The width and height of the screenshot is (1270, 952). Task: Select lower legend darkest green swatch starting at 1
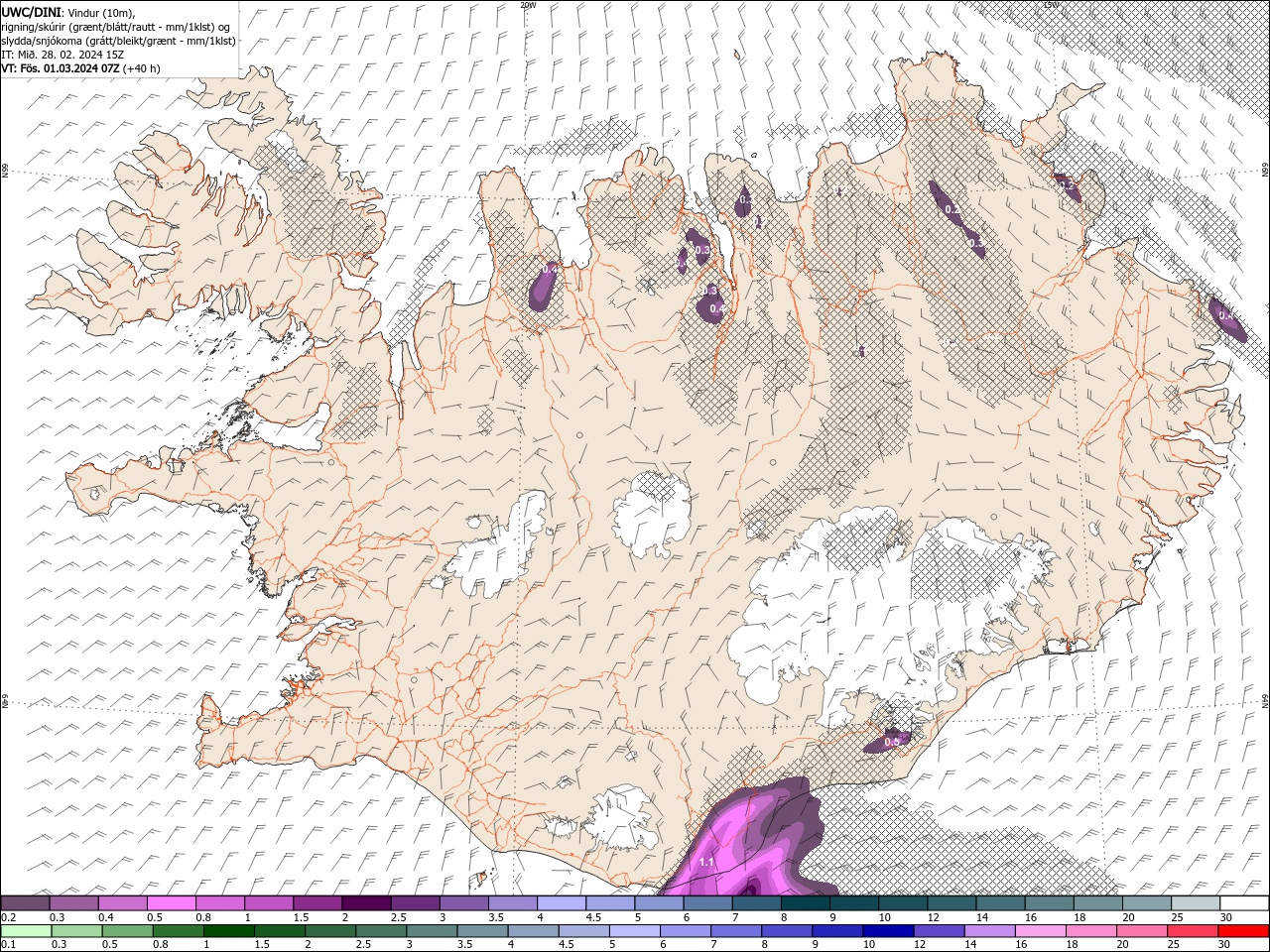click(x=229, y=931)
